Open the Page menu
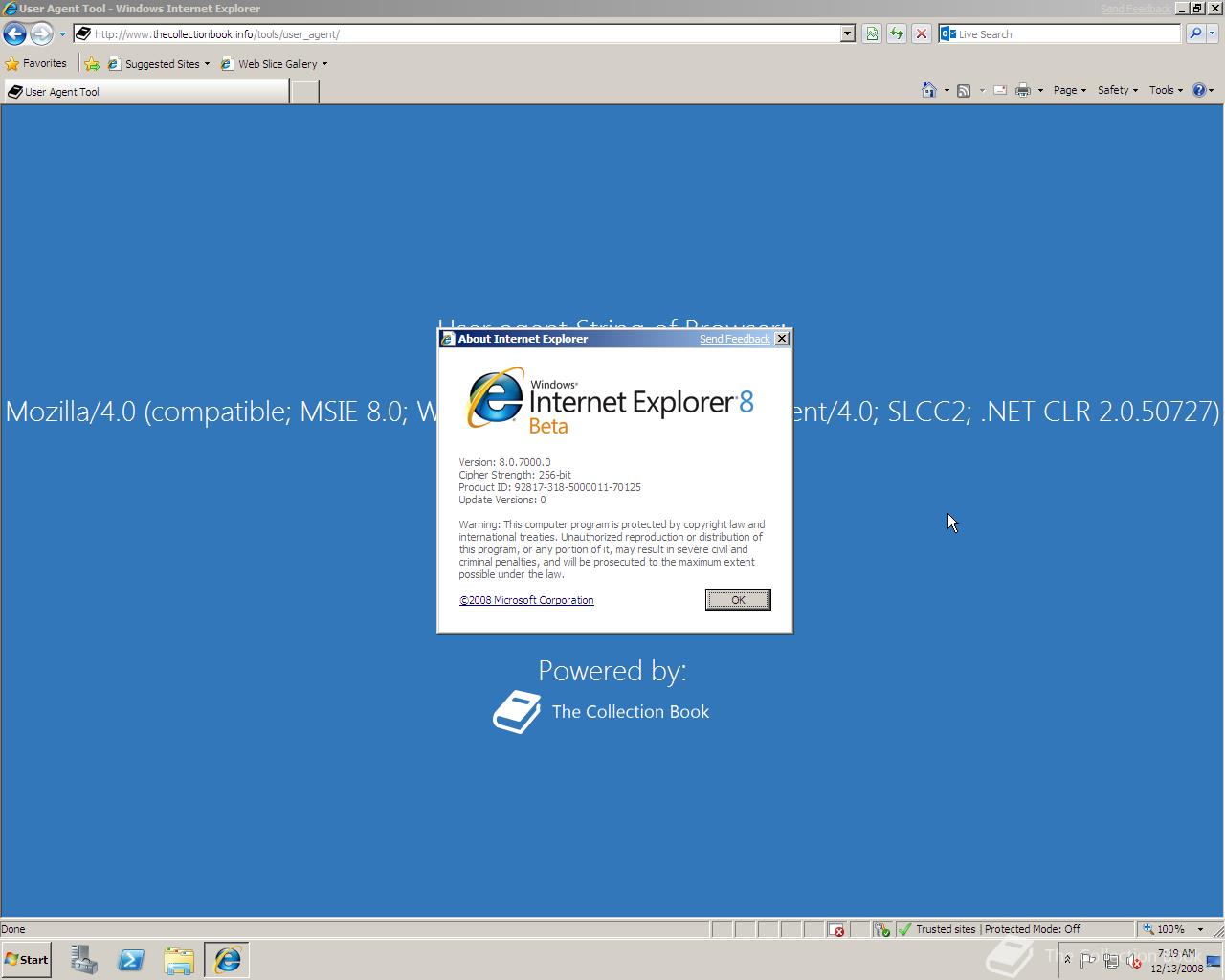Screen dimensions: 1225x980 coord(1069,90)
